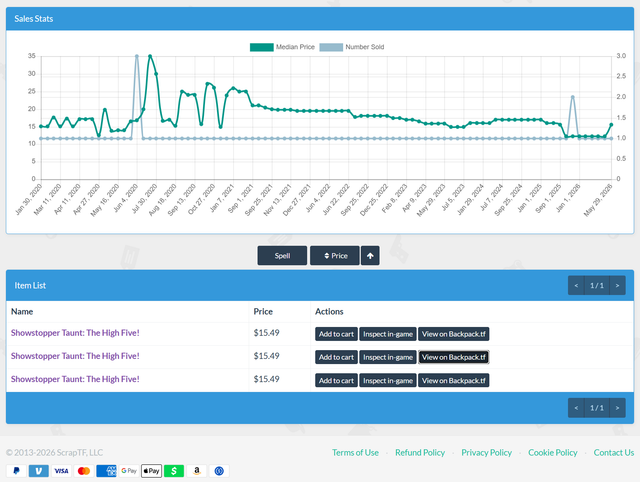Click the copyright 2013-2026 ScrapTF, LLC text

pyautogui.click(x=54, y=452)
